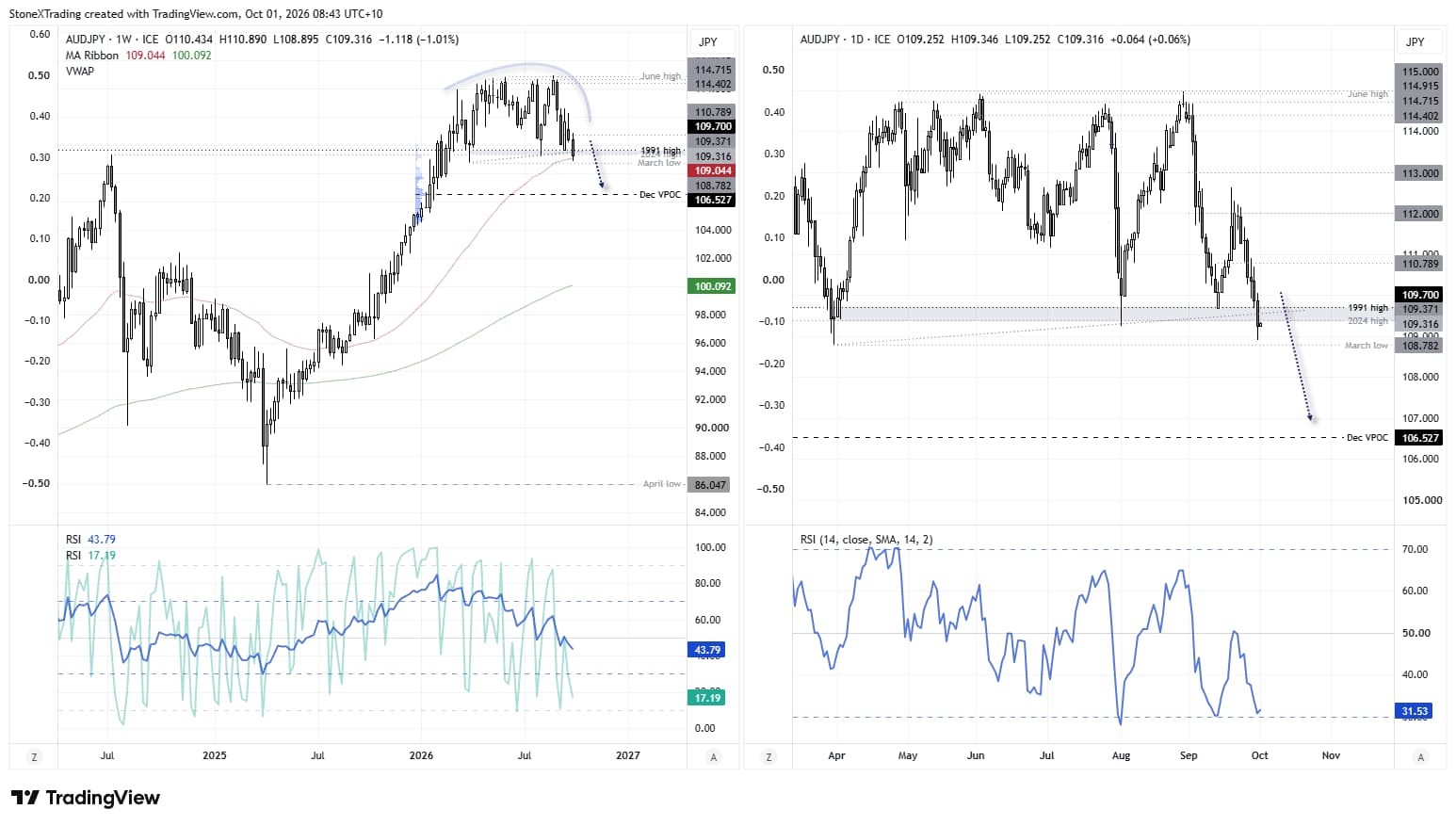Image resolution: width=1456 pixels, height=826 pixels.
Task: Click 'June high' label on weekly chart
Action: click(x=660, y=76)
